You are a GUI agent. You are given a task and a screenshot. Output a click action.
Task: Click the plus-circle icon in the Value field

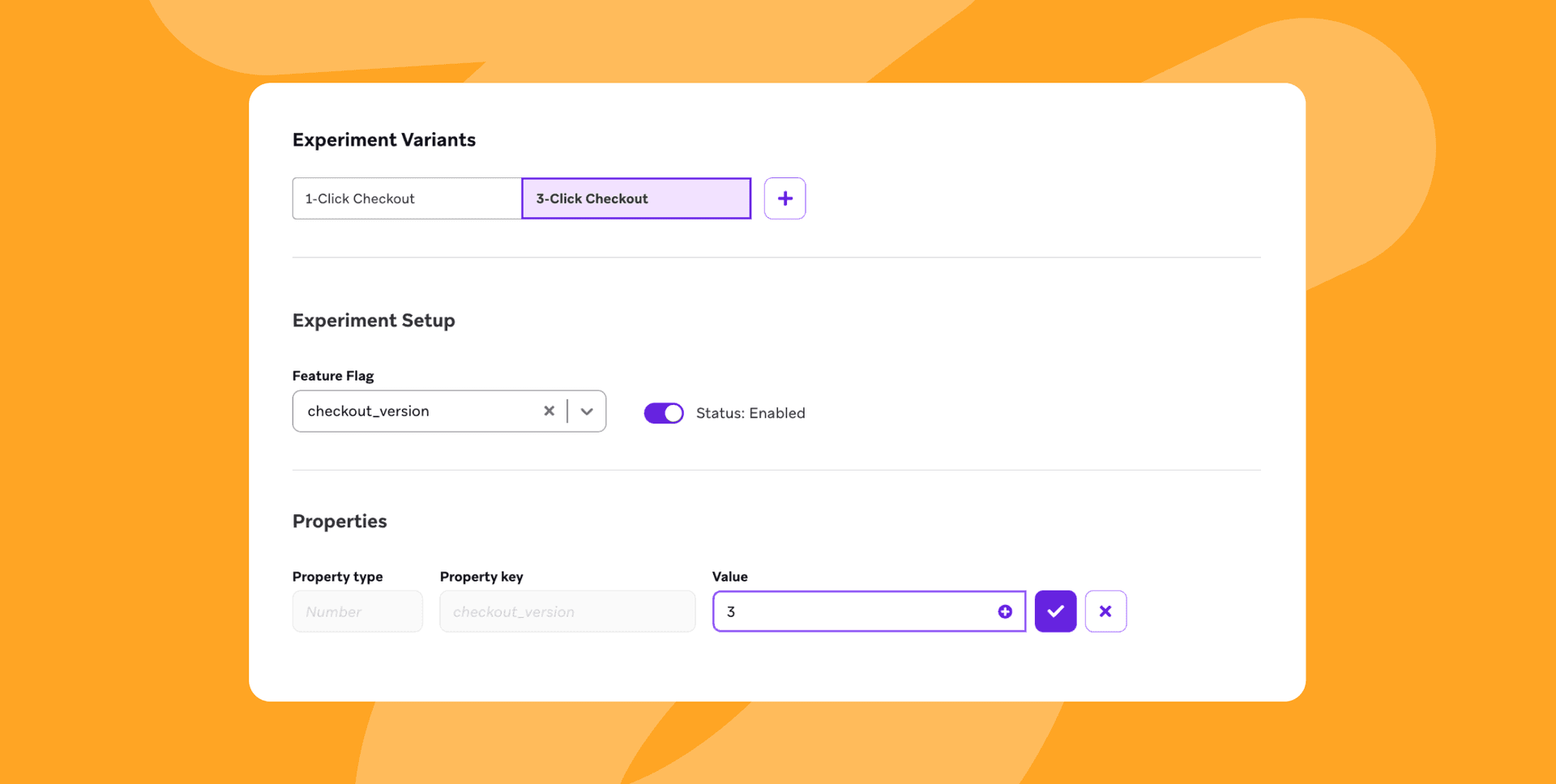1005,611
